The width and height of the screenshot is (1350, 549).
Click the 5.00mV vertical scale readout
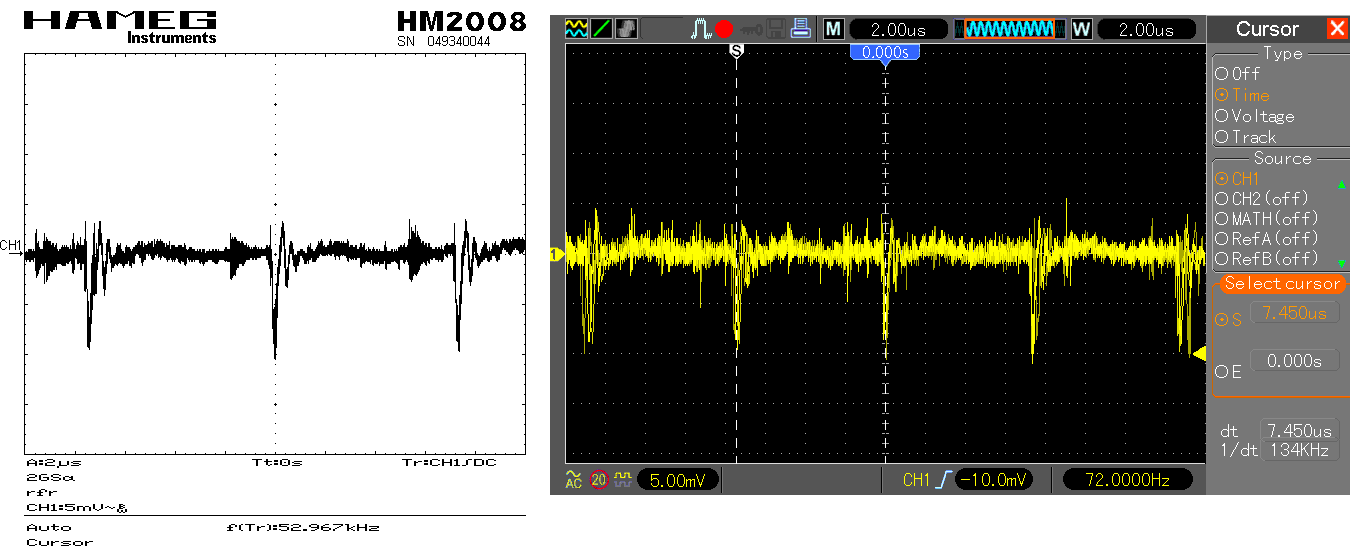pos(678,481)
